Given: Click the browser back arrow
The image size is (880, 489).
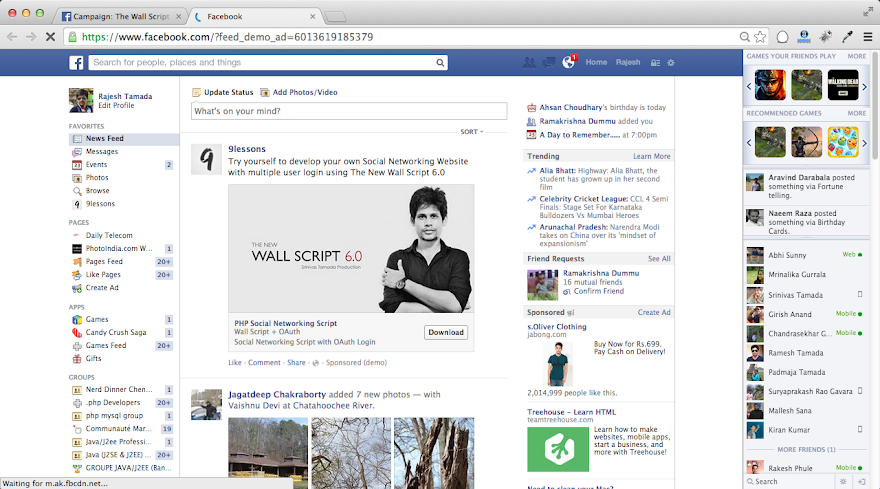Looking at the screenshot, I should tap(12, 37).
